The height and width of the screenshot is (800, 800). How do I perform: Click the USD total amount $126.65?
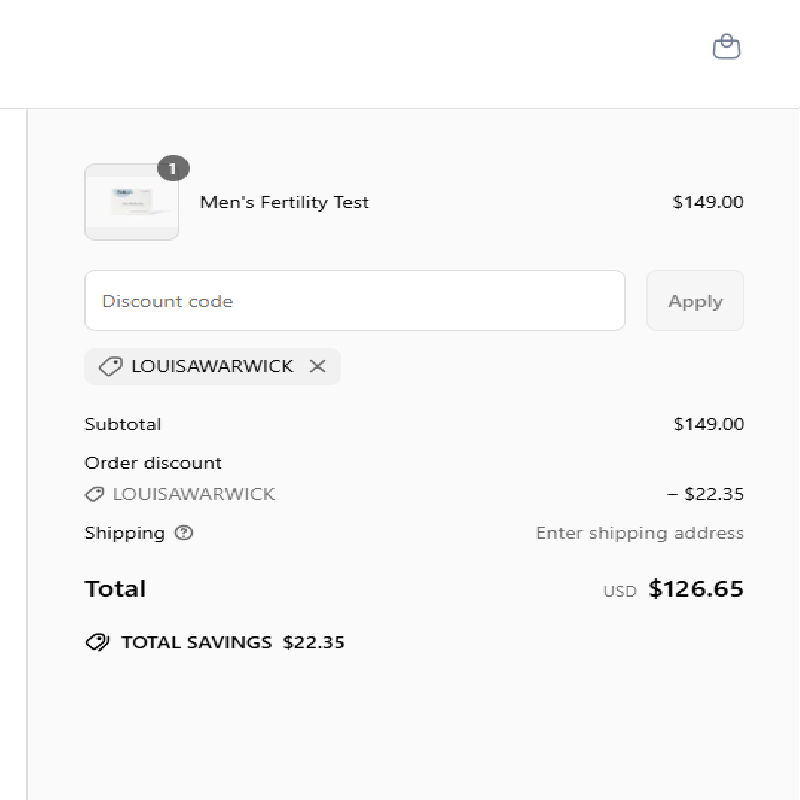tap(696, 588)
